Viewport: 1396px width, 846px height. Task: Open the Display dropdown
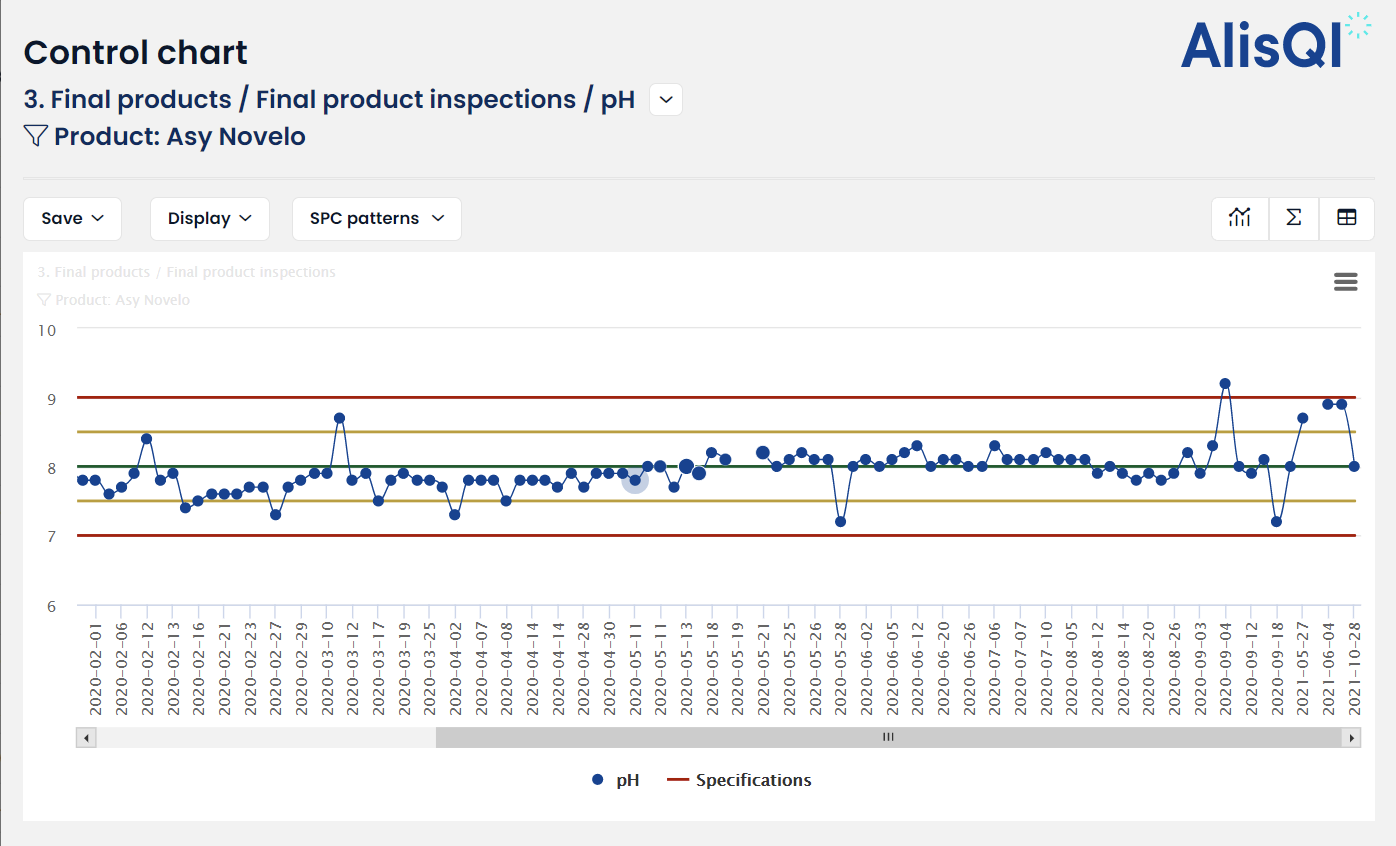pyautogui.click(x=209, y=218)
